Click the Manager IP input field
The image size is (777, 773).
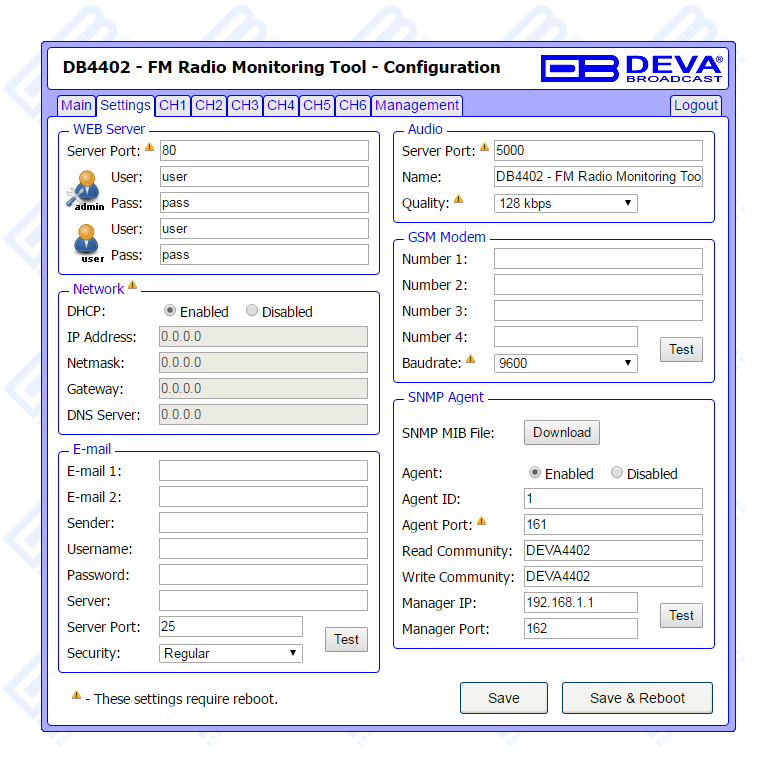[x=580, y=602]
